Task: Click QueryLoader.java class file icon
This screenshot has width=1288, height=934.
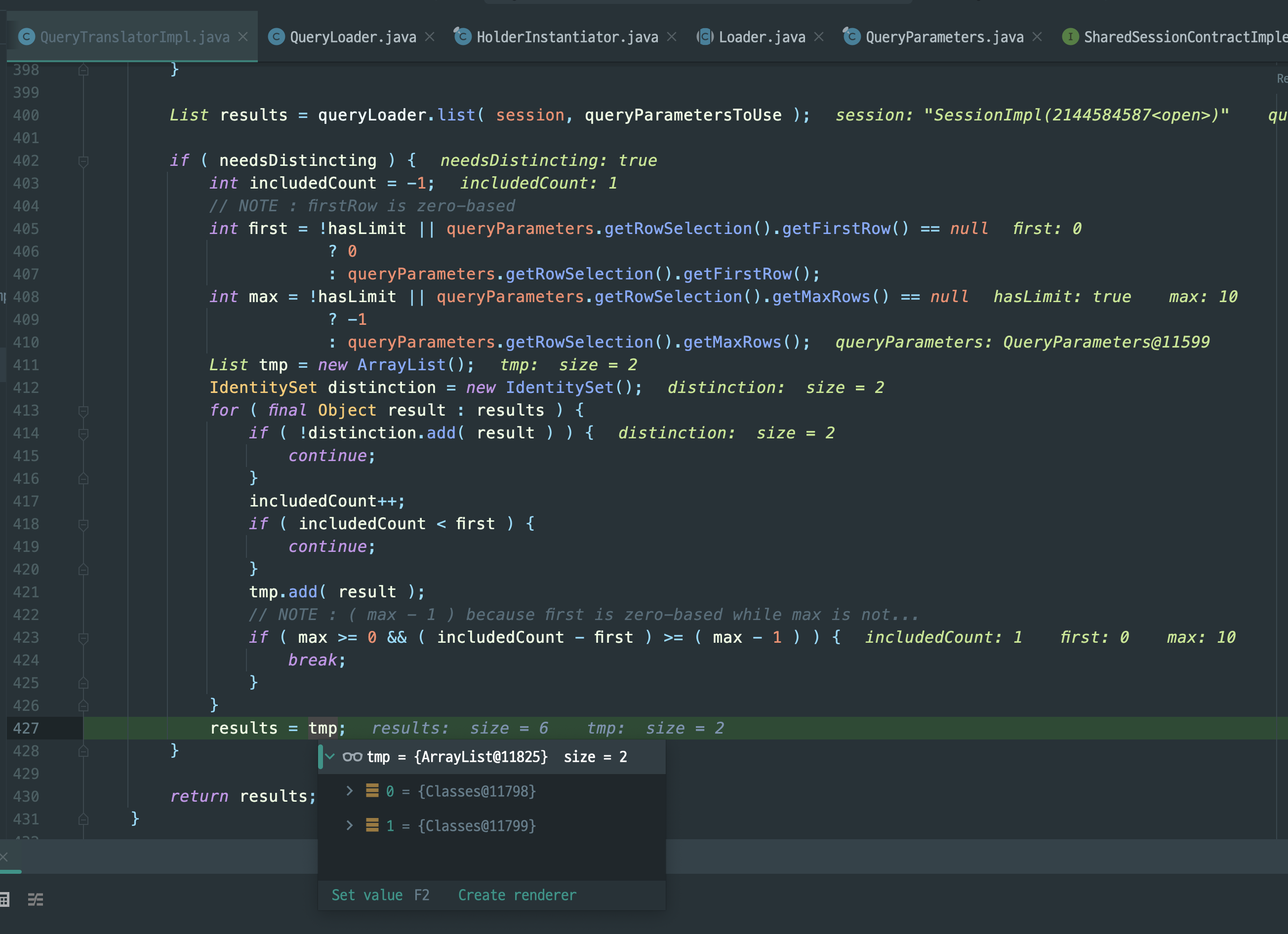Action: pos(276,37)
